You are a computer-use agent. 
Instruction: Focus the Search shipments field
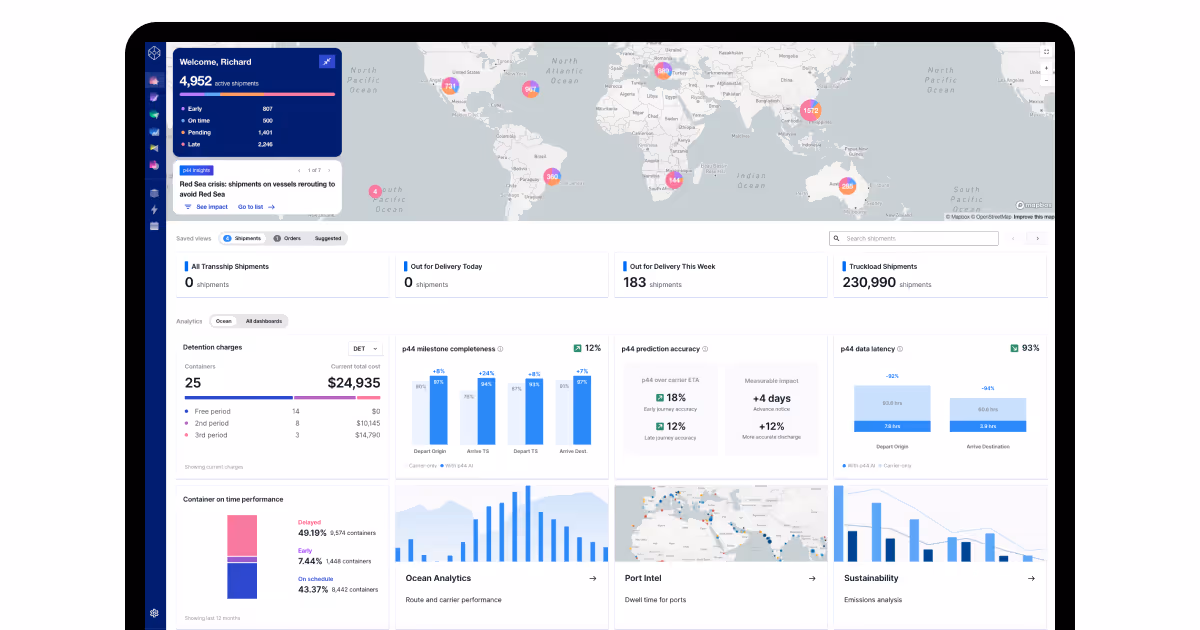tap(914, 239)
